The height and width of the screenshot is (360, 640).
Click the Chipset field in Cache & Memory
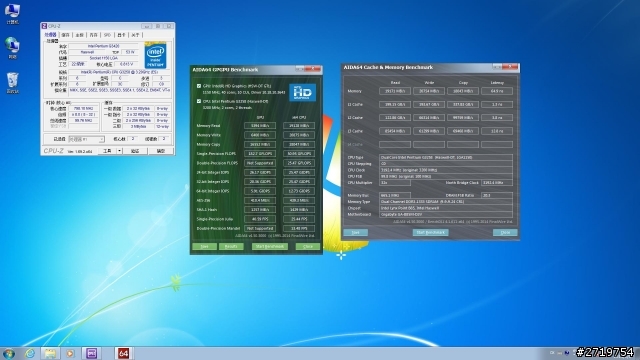pyautogui.click(x=446, y=208)
